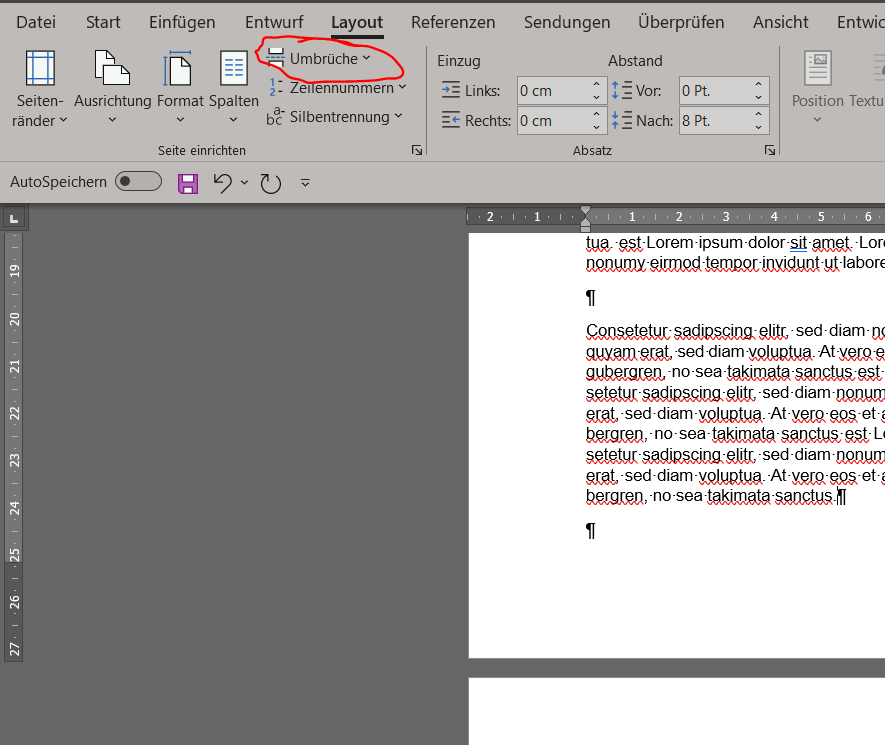Click the first-line indent marker on ruler
This screenshot has height=745, width=885.
(x=585, y=211)
